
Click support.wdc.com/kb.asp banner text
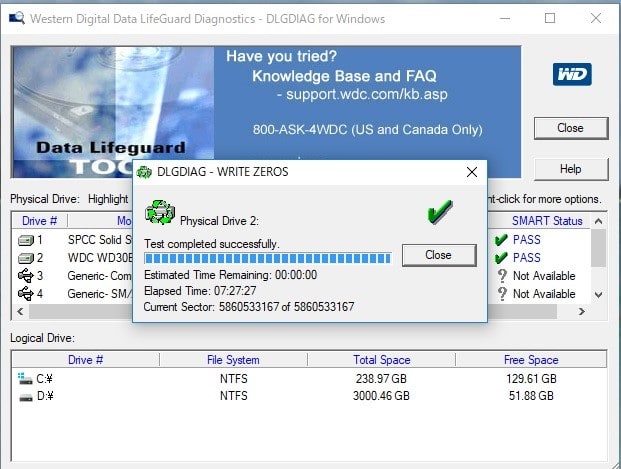point(367,95)
